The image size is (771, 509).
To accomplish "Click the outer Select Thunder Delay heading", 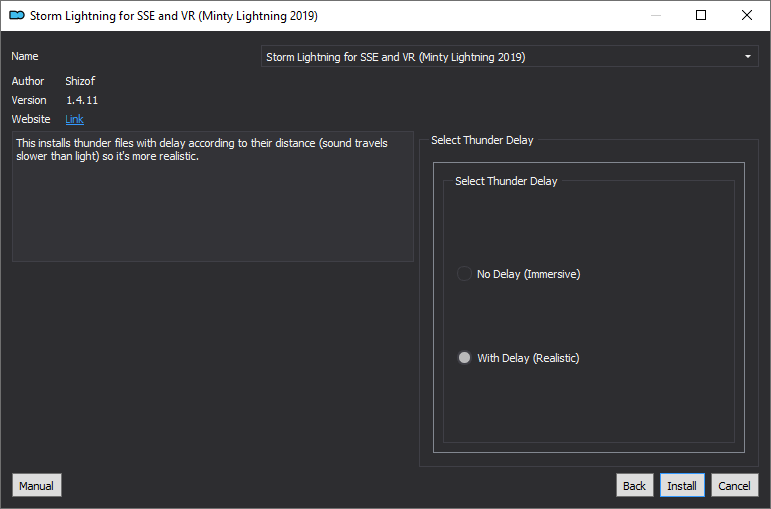I will coord(482,140).
